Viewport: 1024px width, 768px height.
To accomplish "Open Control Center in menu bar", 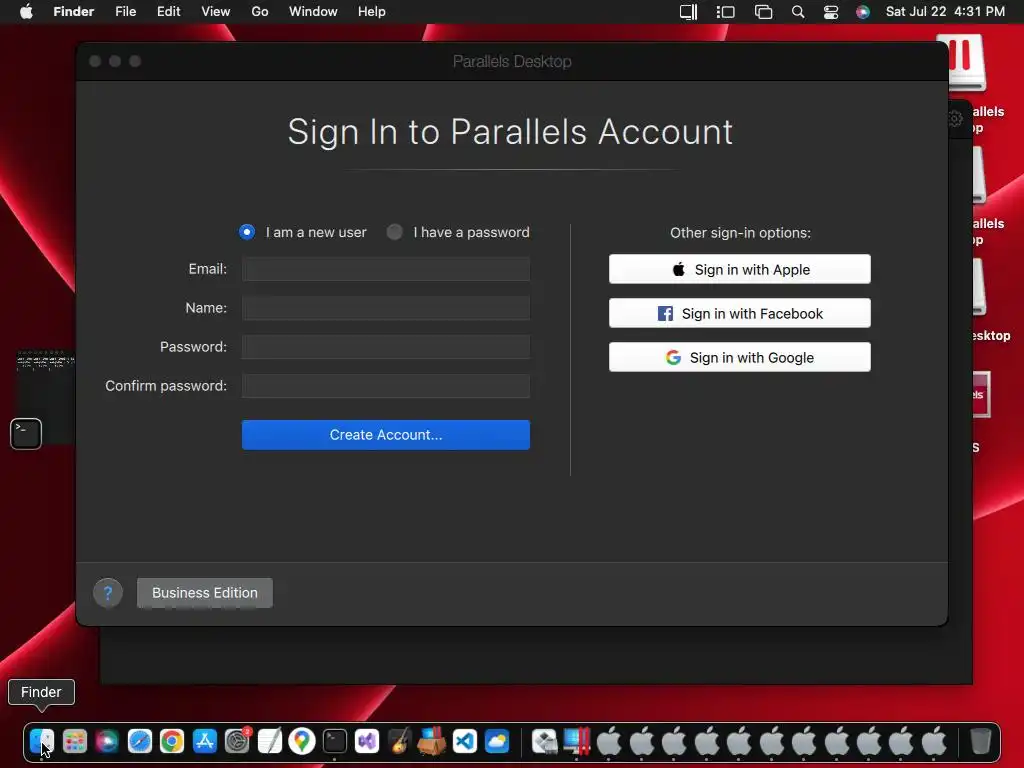I will [831, 12].
